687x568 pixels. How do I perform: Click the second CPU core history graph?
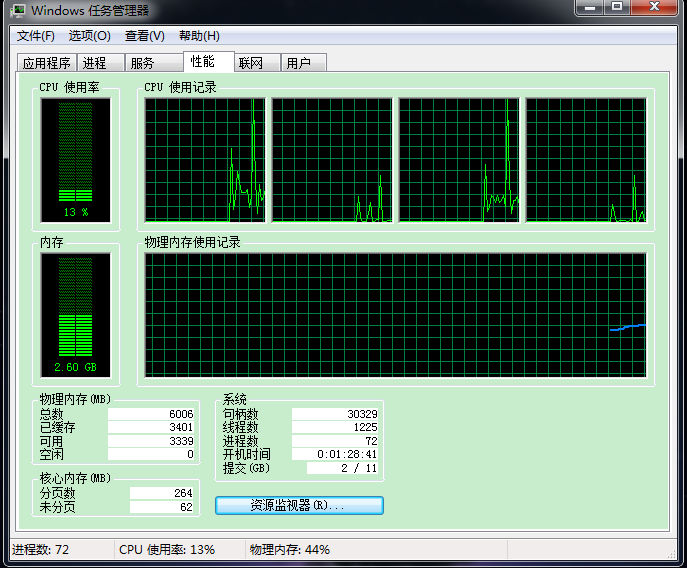click(332, 160)
